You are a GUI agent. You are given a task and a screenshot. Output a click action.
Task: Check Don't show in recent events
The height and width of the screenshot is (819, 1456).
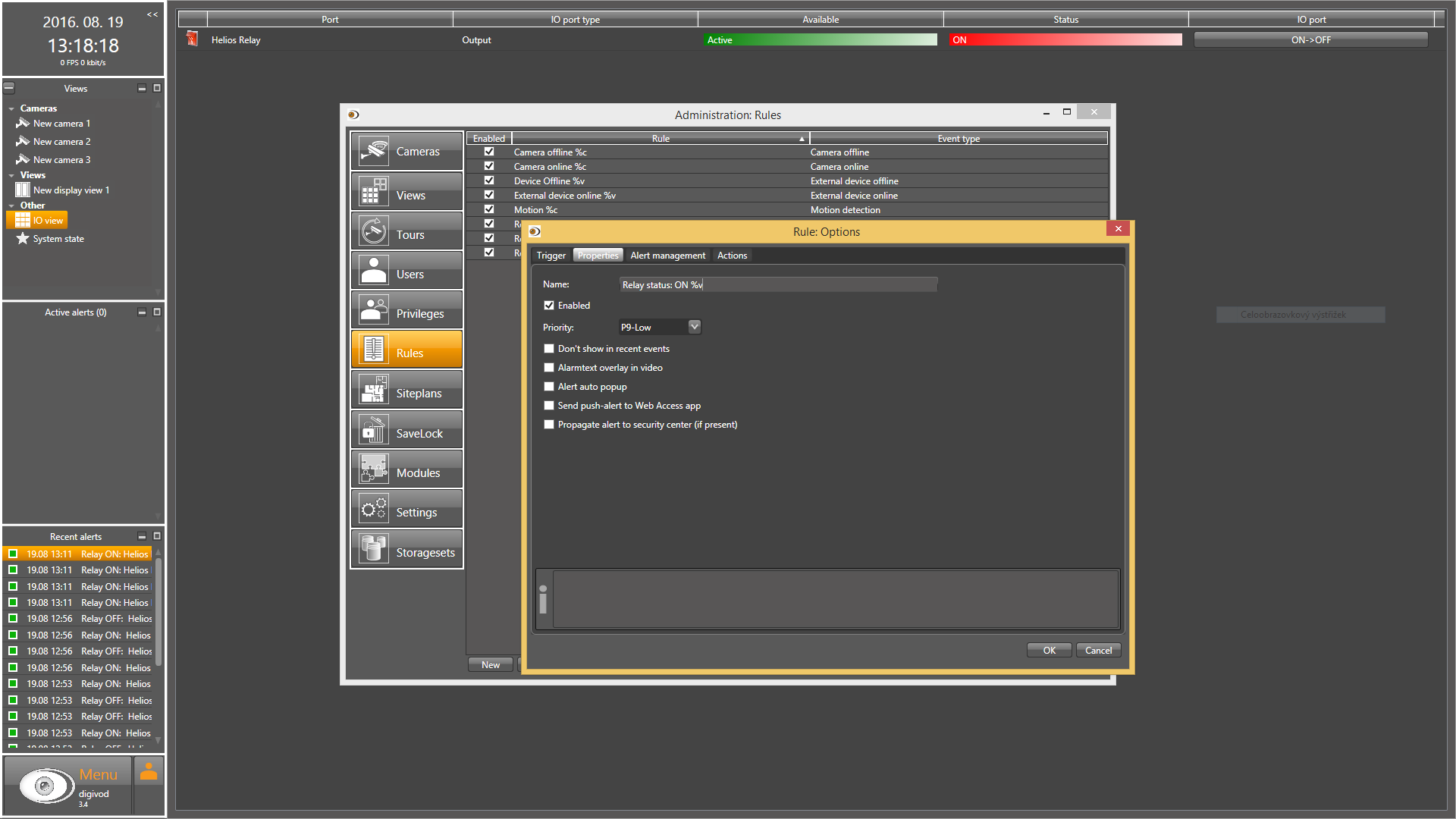point(549,349)
